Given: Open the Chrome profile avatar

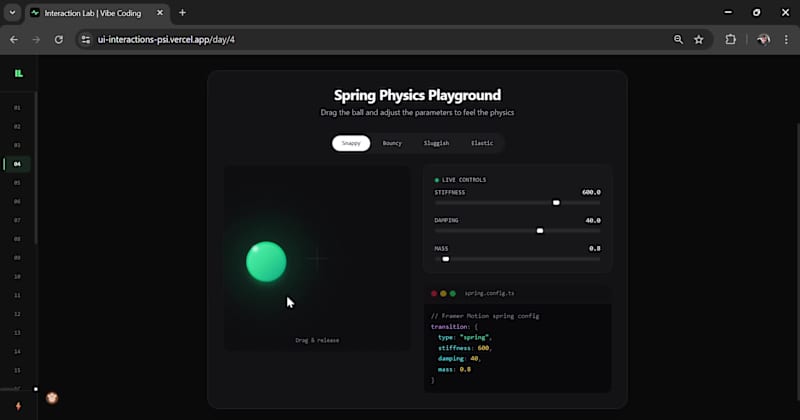Looking at the screenshot, I should pyautogui.click(x=763, y=39).
